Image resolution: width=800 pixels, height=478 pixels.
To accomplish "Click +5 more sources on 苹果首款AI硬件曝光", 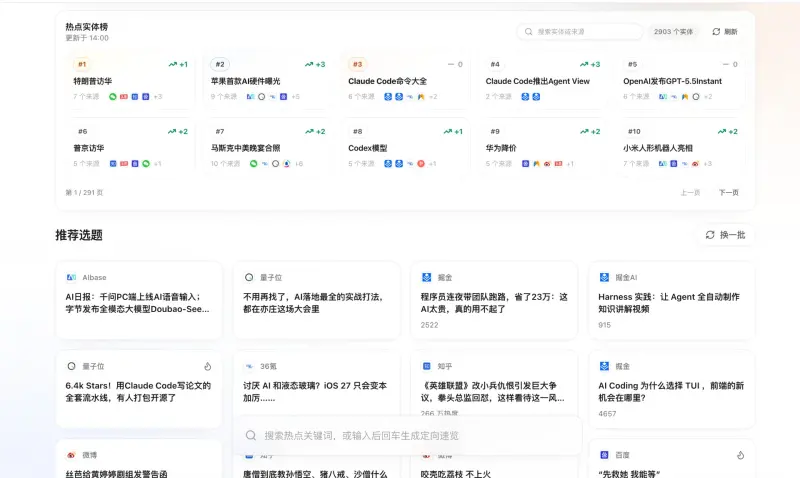I will coord(295,96).
